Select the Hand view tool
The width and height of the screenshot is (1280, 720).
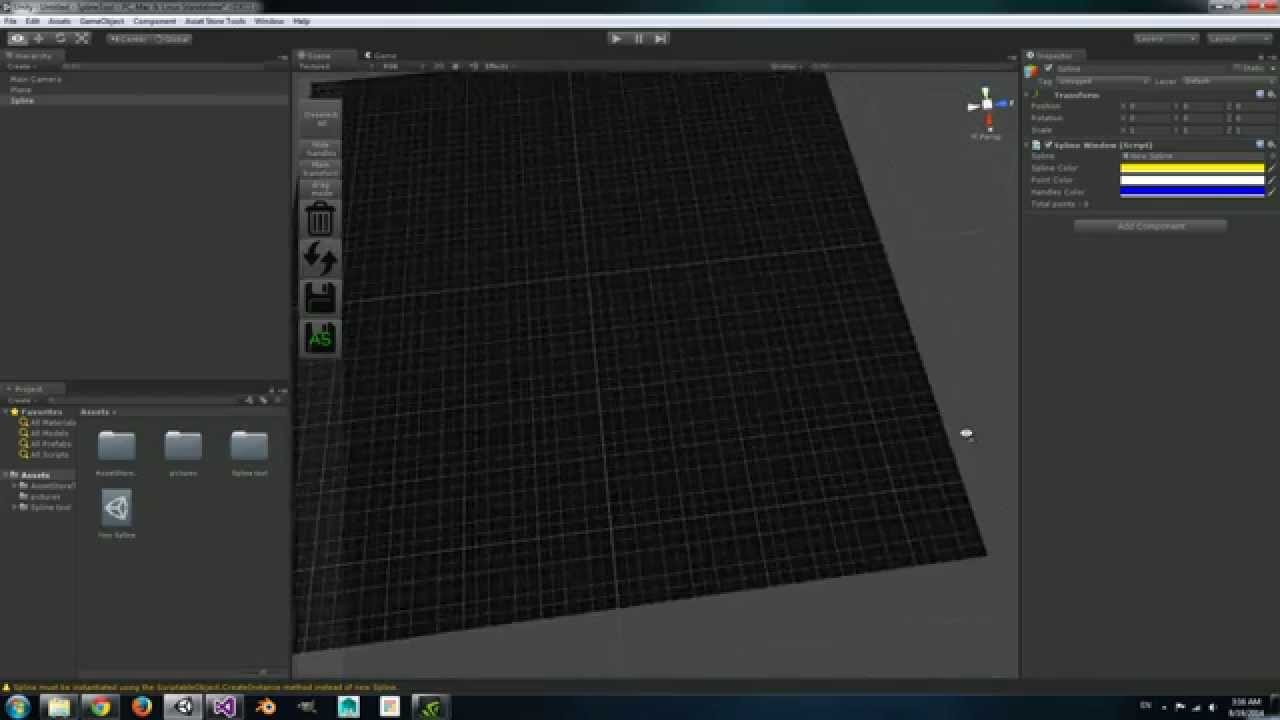coord(18,38)
